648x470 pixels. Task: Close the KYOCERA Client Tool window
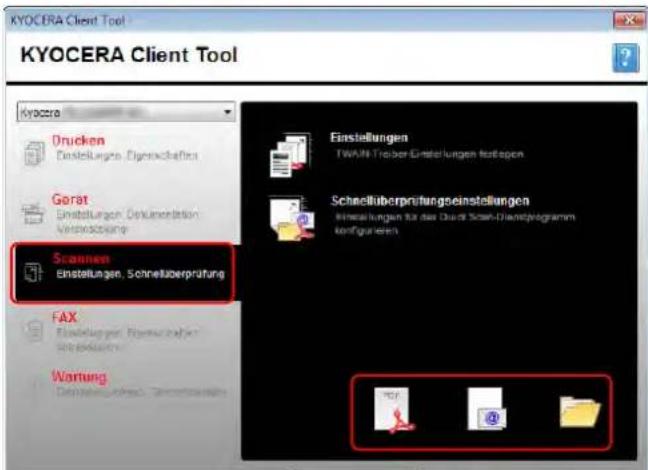(629, 20)
